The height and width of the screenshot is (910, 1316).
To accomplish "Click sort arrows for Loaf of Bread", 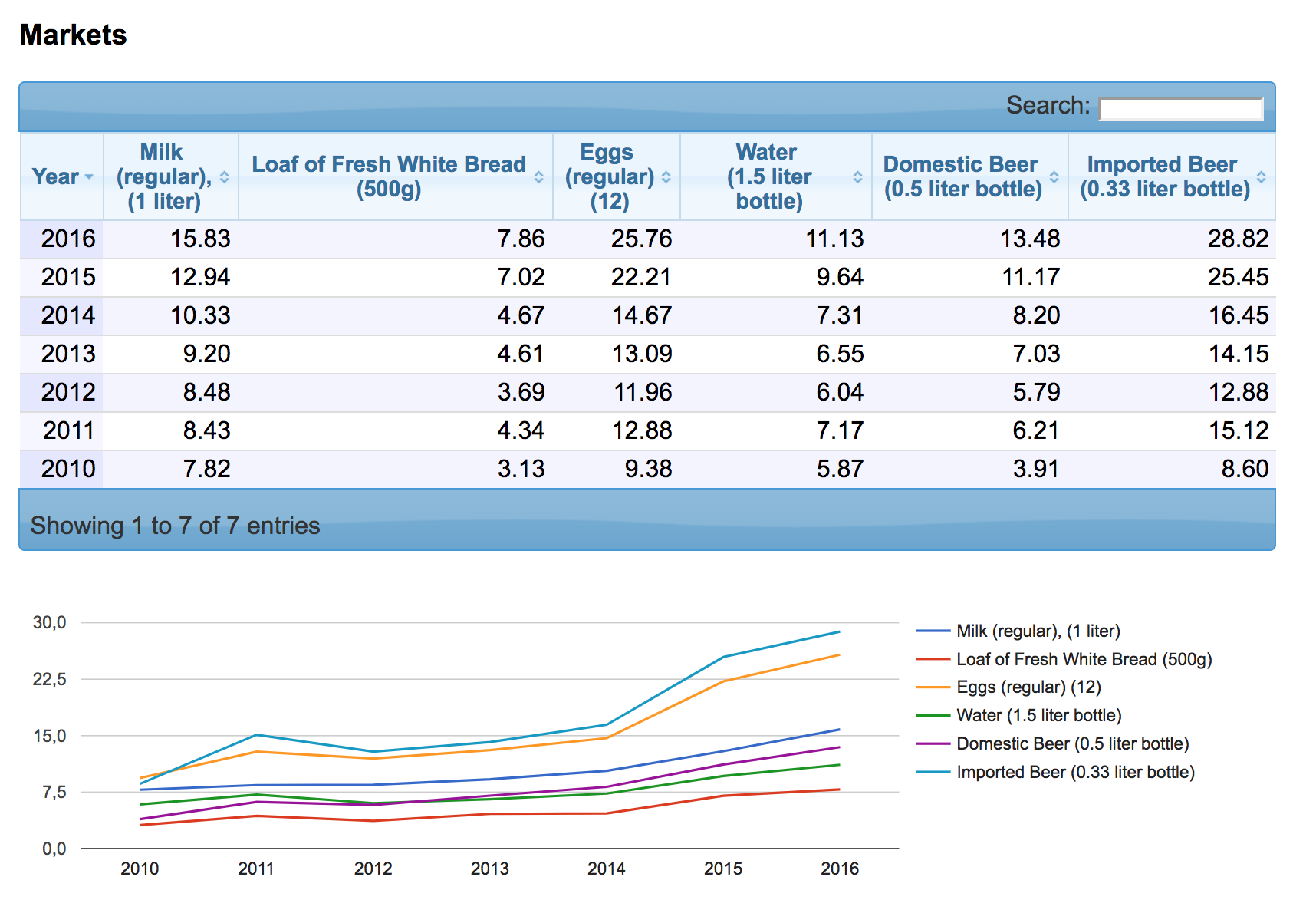I will coord(538,177).
